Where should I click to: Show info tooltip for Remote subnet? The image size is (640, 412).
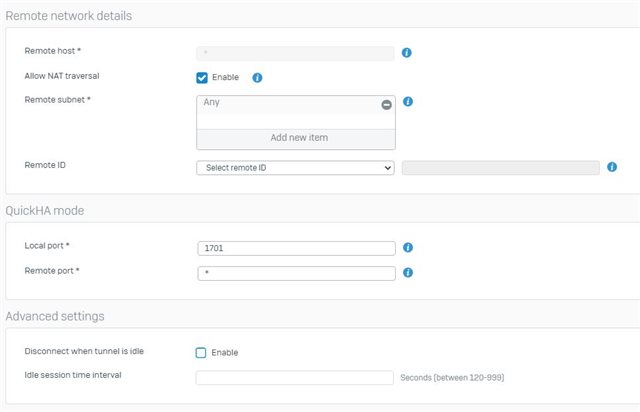(408, 102)
